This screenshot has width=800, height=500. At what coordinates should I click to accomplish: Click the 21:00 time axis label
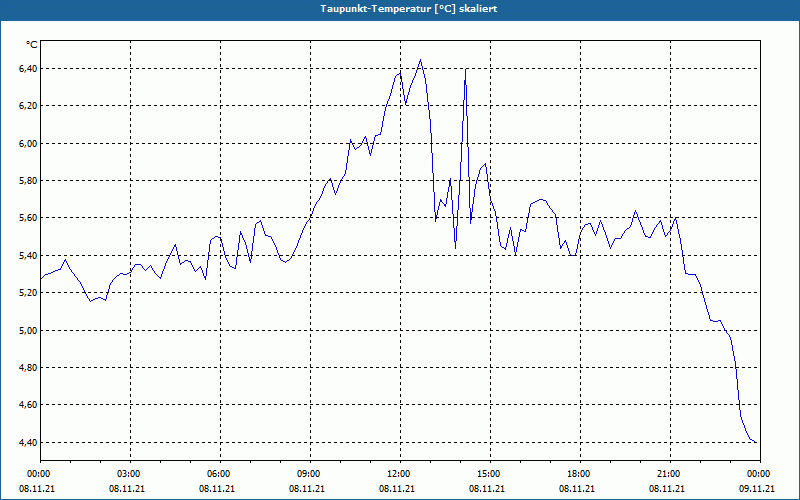click(670, 474)
